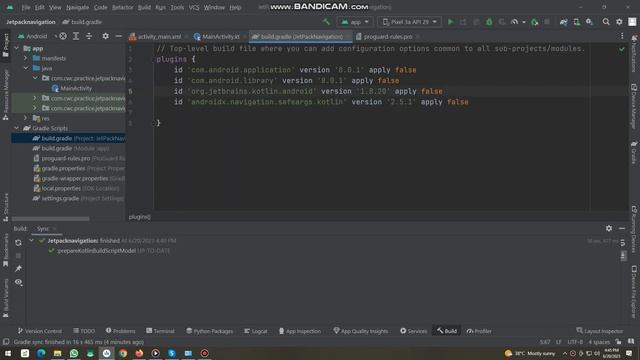Open the Refactor menu
640x360 pixels.
coord(122,7)
